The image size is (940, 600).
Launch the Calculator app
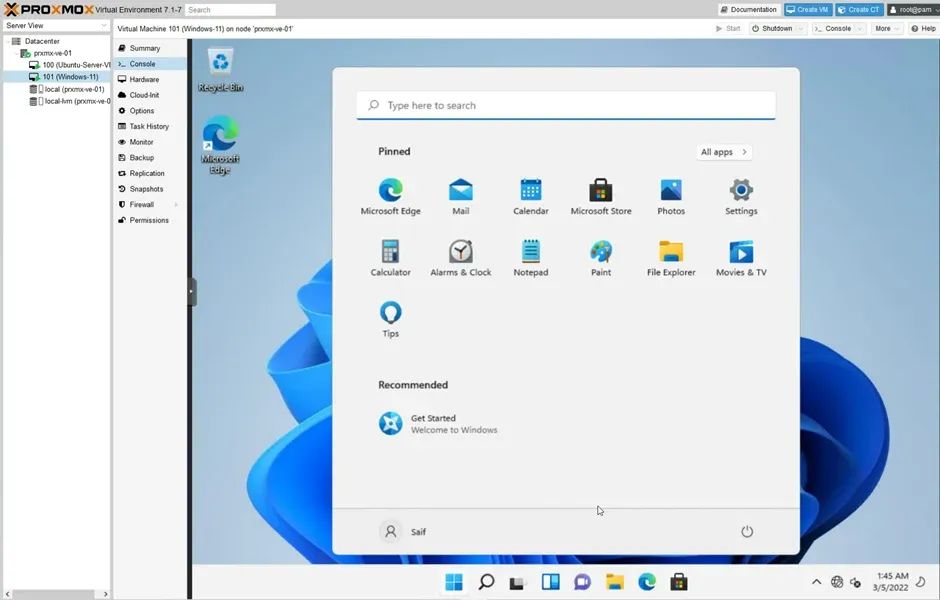click(x=390, y=252)
